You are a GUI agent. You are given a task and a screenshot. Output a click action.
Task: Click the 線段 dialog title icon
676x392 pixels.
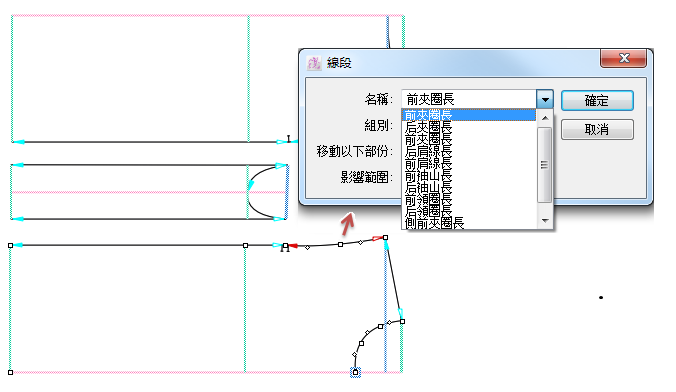[x=314, y=63]
